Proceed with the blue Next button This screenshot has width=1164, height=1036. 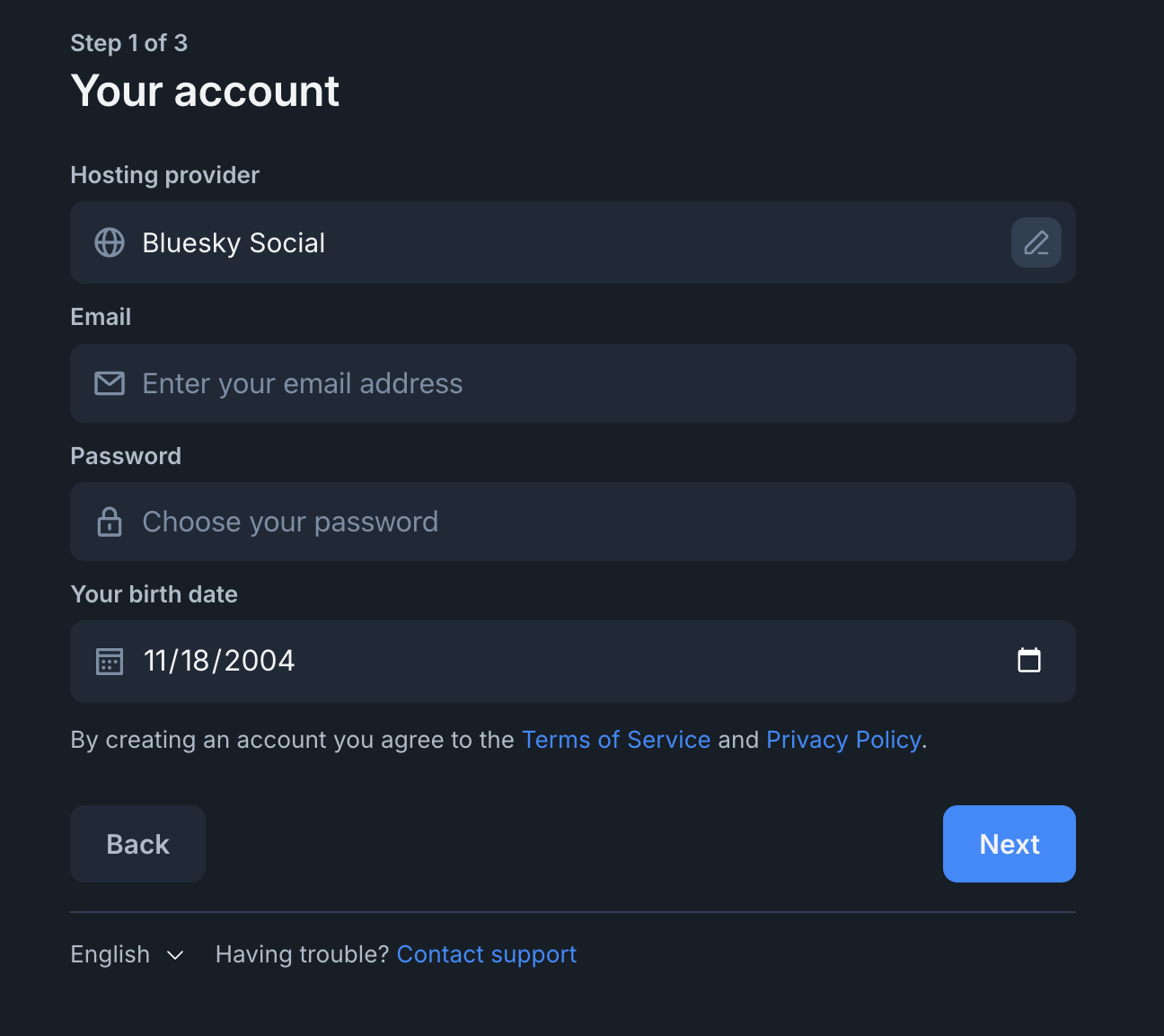[x=1010, y=844]
